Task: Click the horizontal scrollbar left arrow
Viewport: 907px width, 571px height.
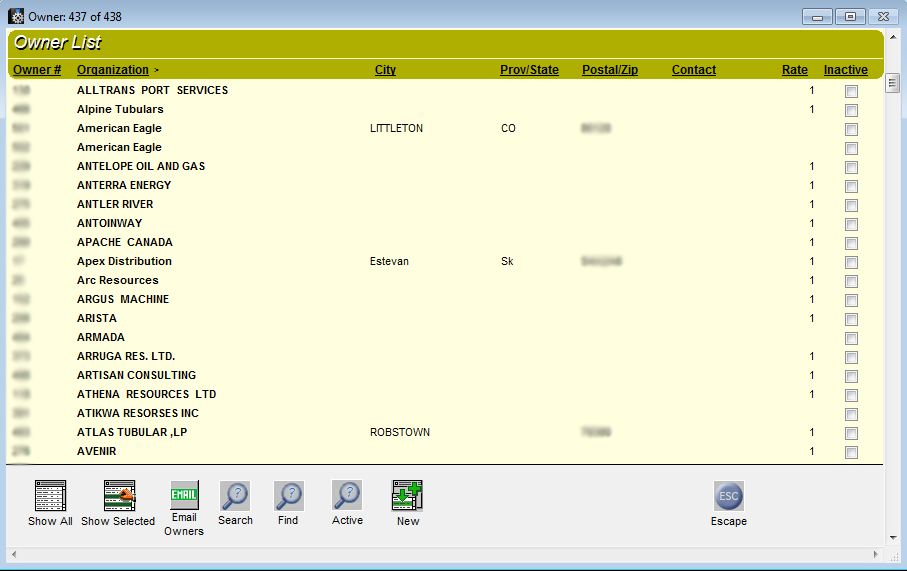Action: pos(14,554)
